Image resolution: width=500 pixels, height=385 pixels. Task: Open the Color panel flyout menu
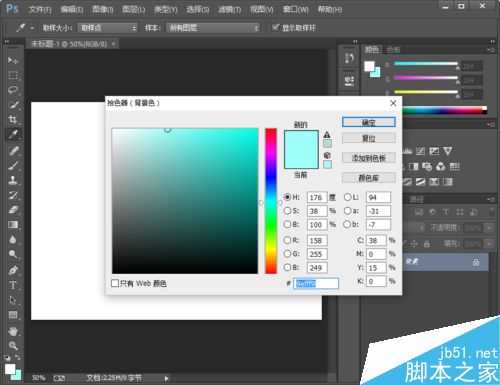[490, 50]
